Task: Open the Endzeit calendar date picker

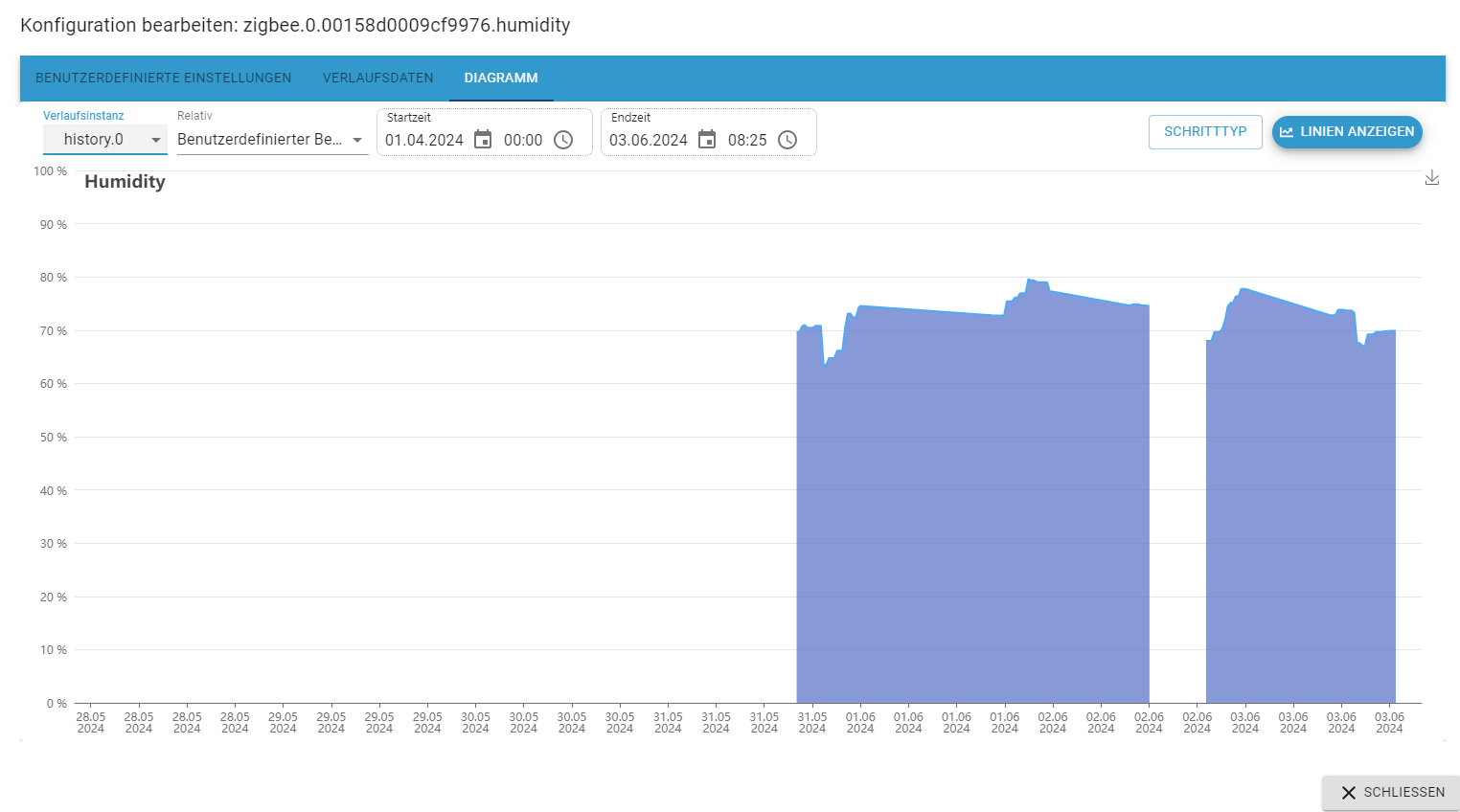Action: coord(707,140)
